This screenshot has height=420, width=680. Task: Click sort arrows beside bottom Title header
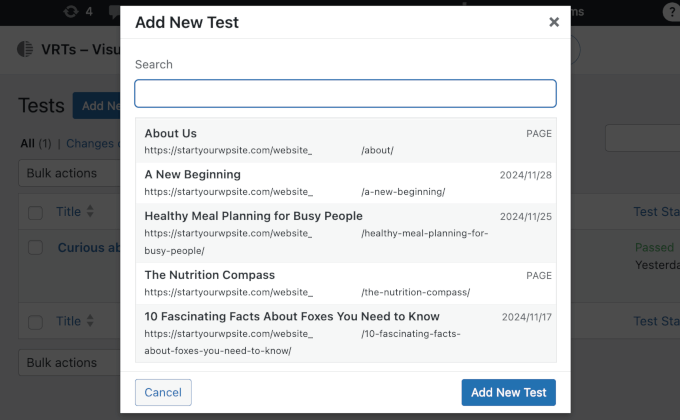pyautogui.click(x=90, y=322)
